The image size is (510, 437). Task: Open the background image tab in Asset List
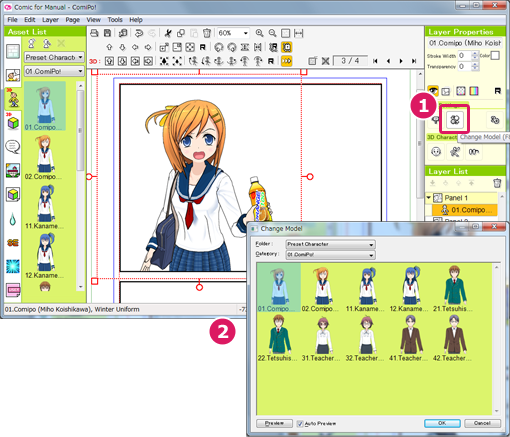tap(13, 170)
